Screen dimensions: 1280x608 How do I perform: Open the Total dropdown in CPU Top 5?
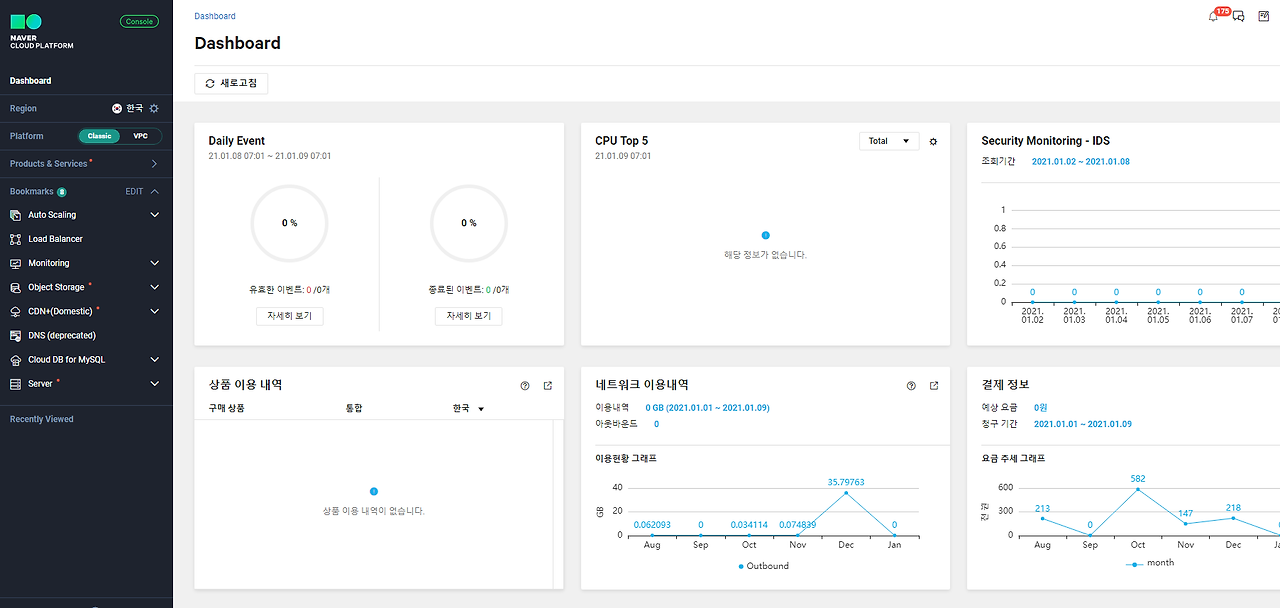coord(889,141)
